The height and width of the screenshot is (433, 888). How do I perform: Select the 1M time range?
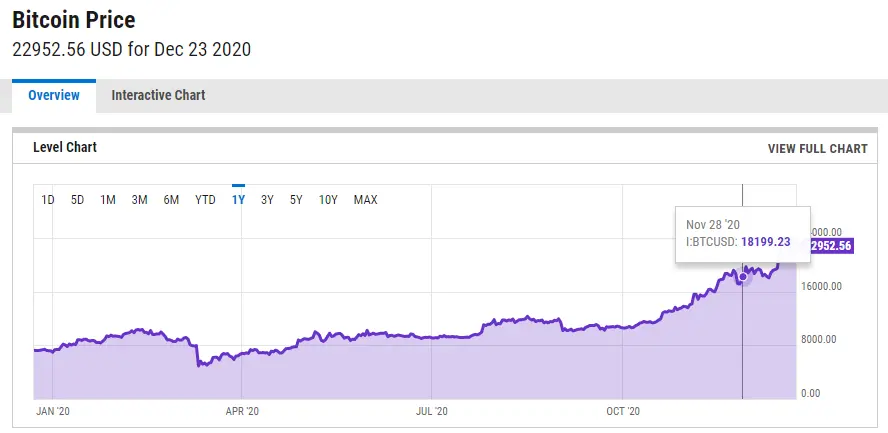coord(108,200)
